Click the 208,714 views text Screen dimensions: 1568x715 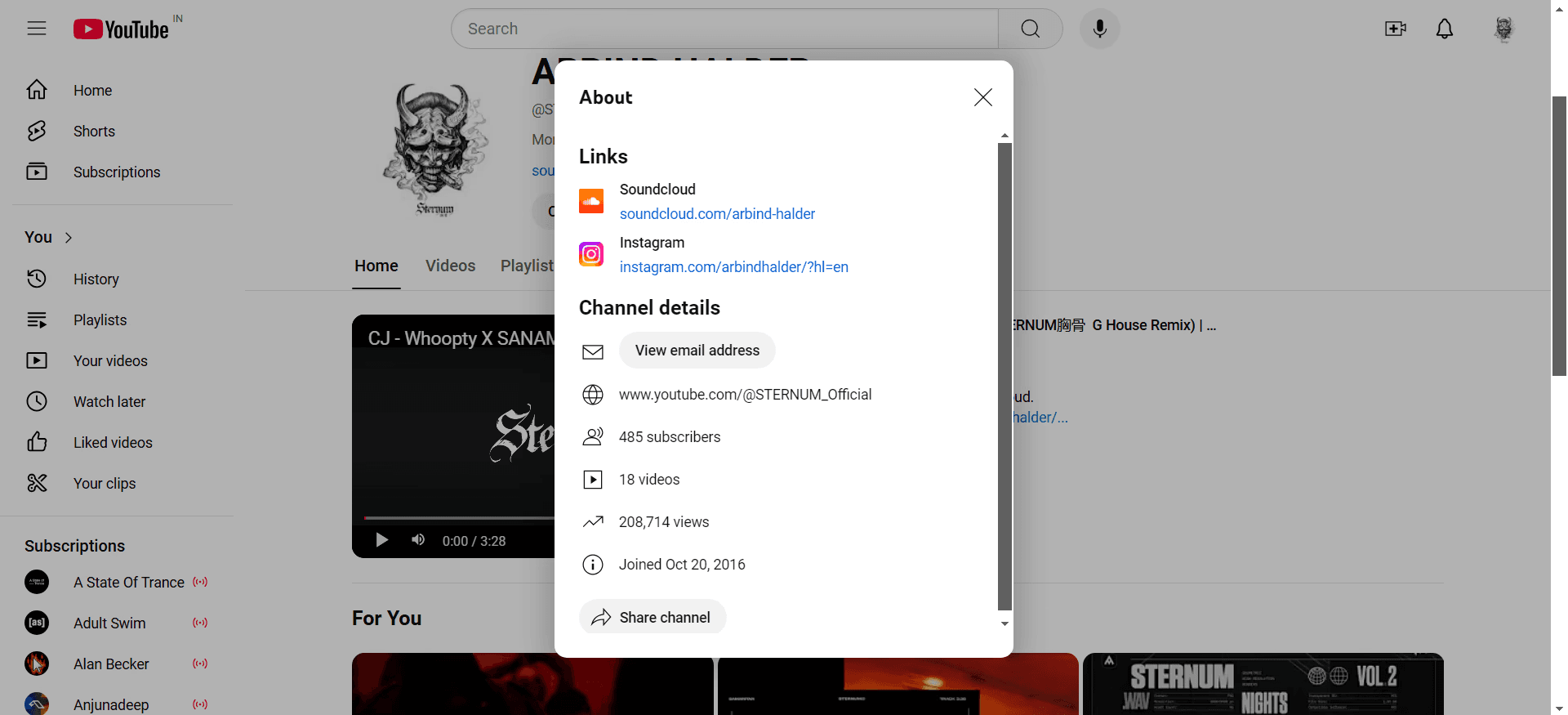[664, 522]
